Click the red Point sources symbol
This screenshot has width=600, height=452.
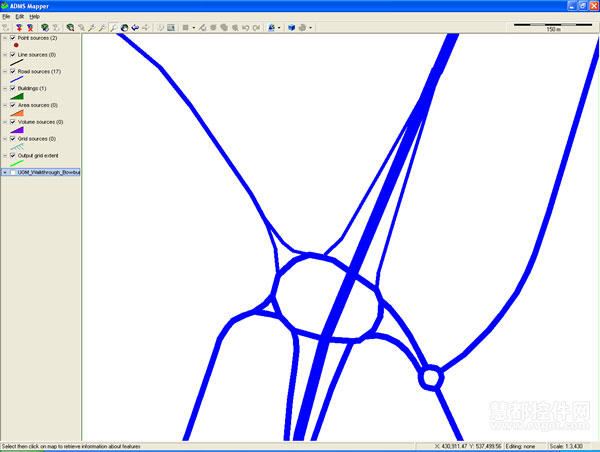(16, 45)
